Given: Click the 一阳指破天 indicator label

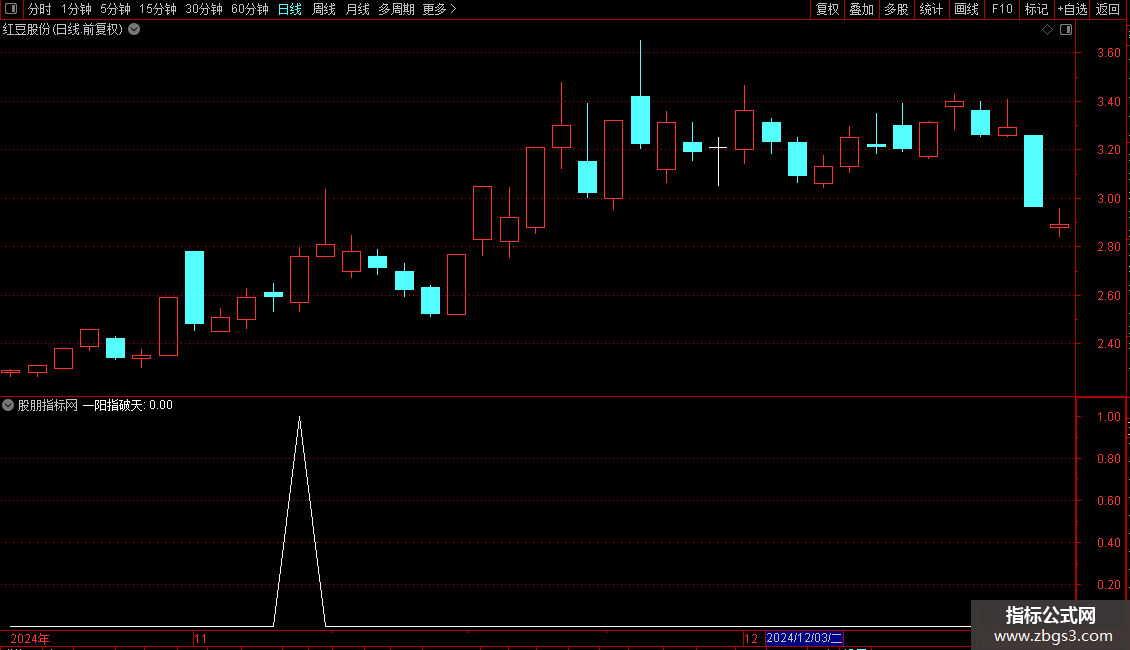Looking at the screenshot, I should click(112, 405).
